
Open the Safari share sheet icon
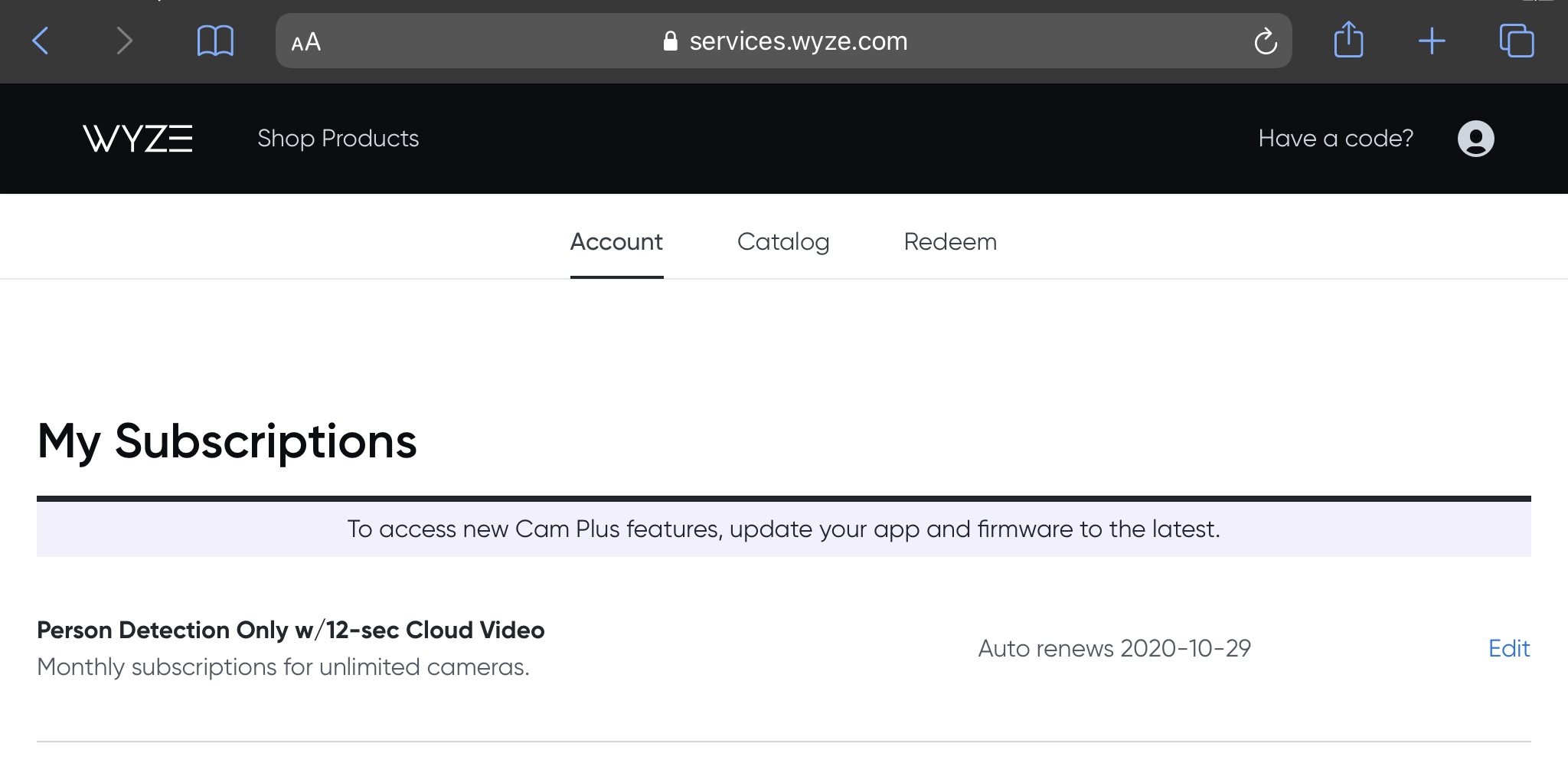[1348, 39]
